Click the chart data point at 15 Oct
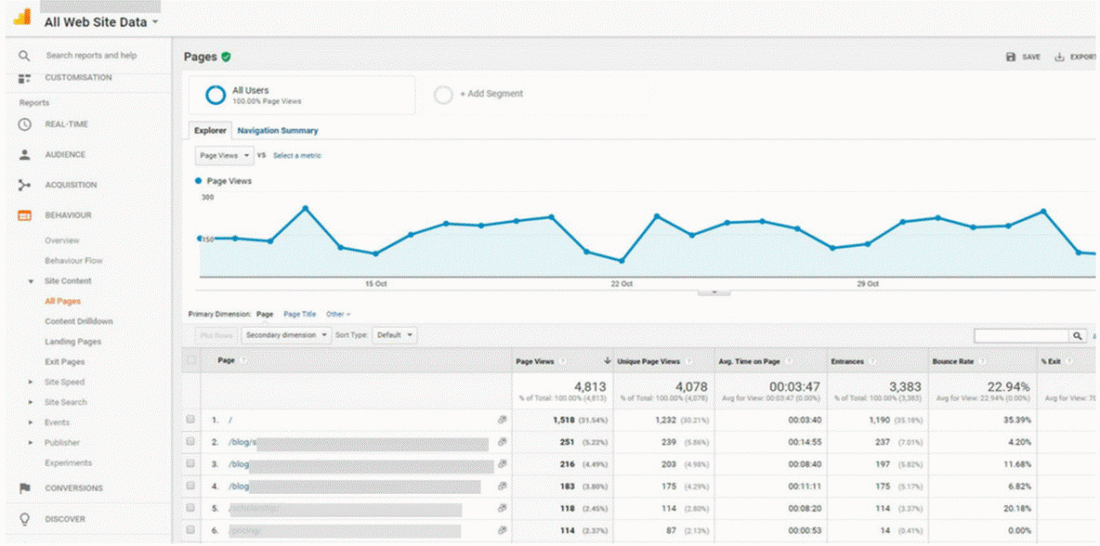 375,254
